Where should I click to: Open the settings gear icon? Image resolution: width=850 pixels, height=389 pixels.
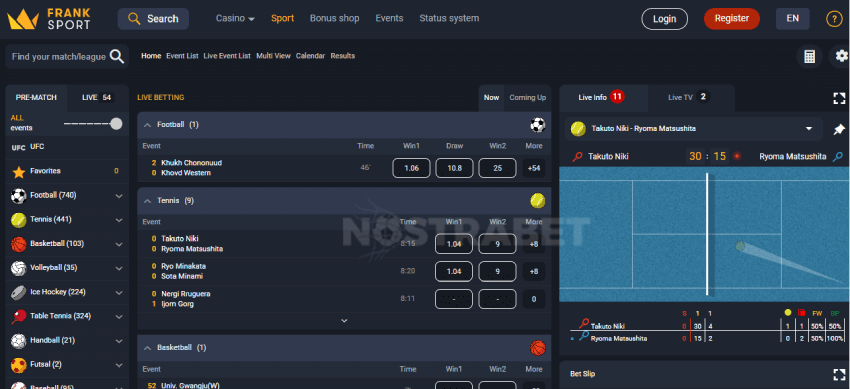(x=841, y=56)
